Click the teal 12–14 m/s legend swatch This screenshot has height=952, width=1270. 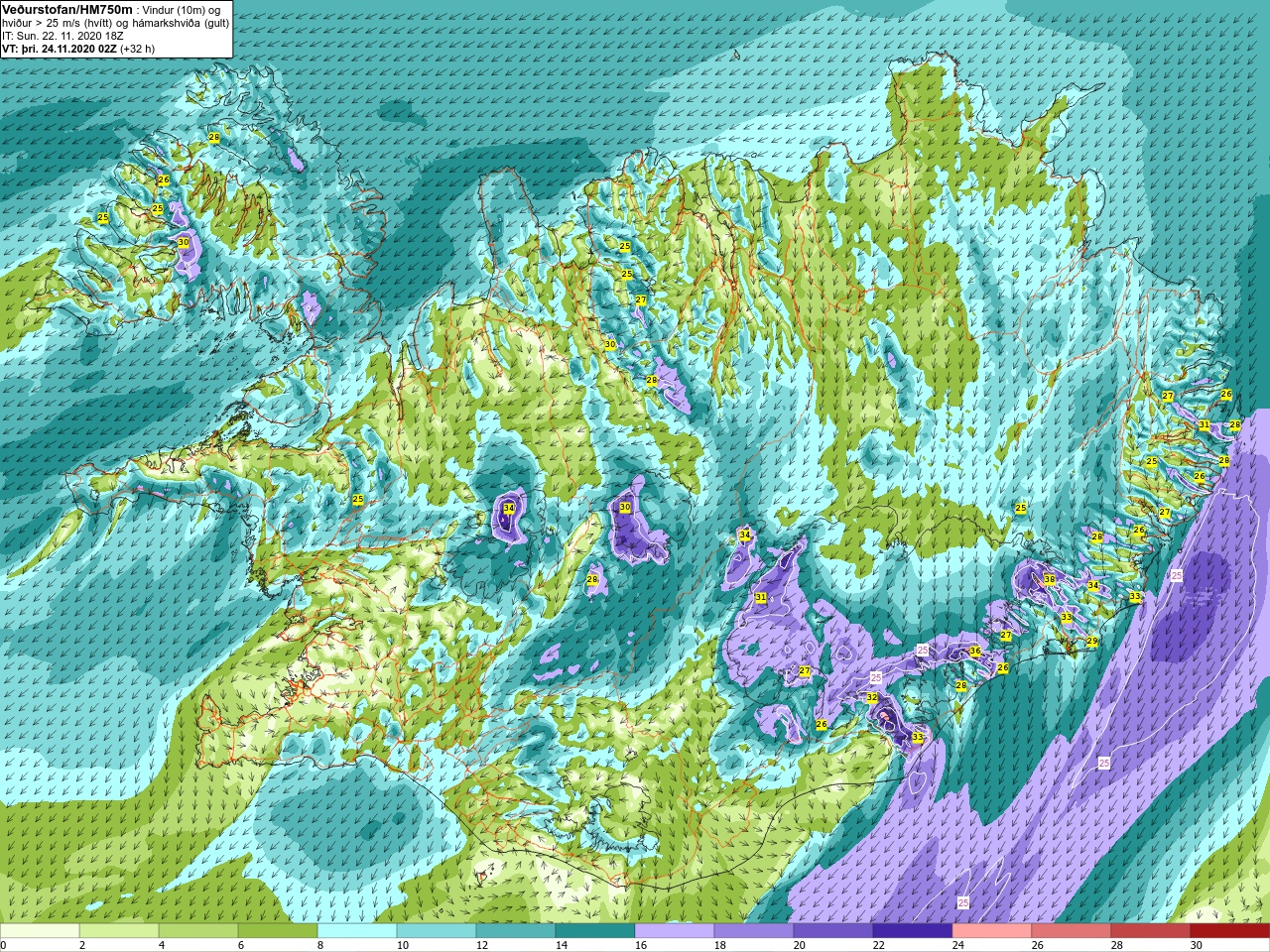[x=516, y=931]
